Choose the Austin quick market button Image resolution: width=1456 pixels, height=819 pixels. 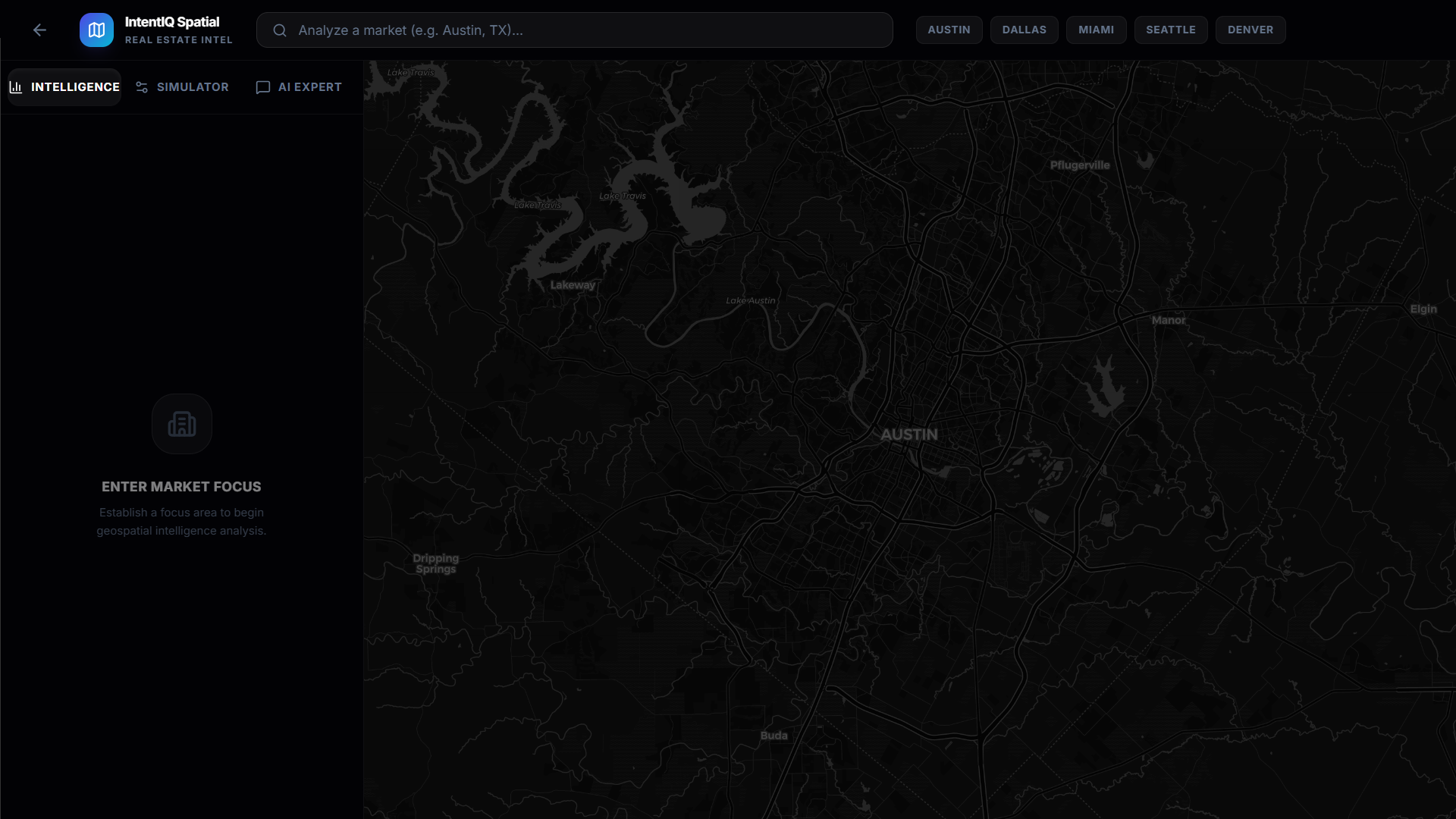949,30
